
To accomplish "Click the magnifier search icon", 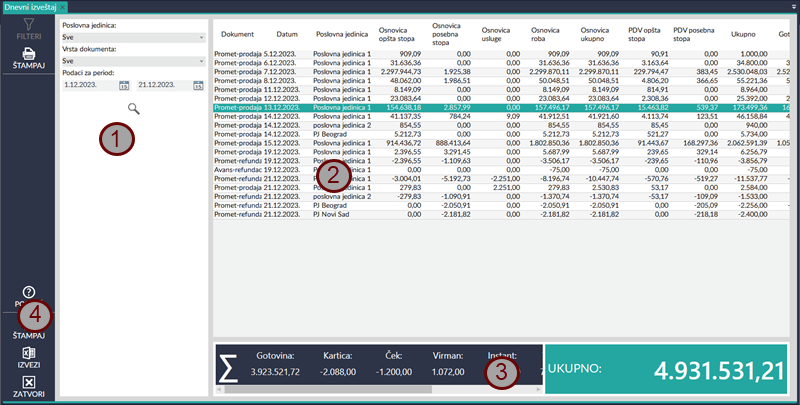I will click(134, 108).
